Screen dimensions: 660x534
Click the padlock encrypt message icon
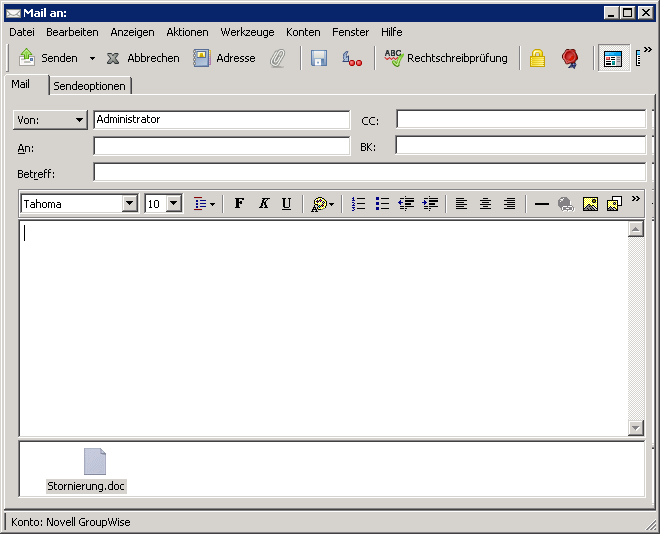[537, 58]
